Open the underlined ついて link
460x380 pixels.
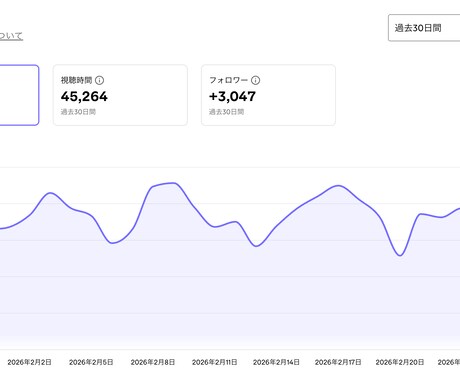[x=11, y=36]
